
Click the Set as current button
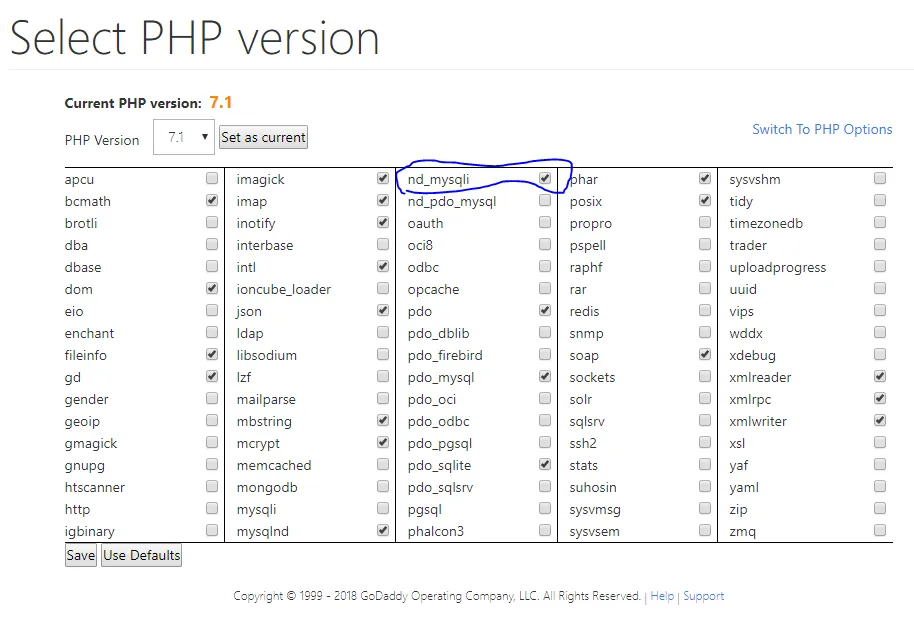point(263,137)
